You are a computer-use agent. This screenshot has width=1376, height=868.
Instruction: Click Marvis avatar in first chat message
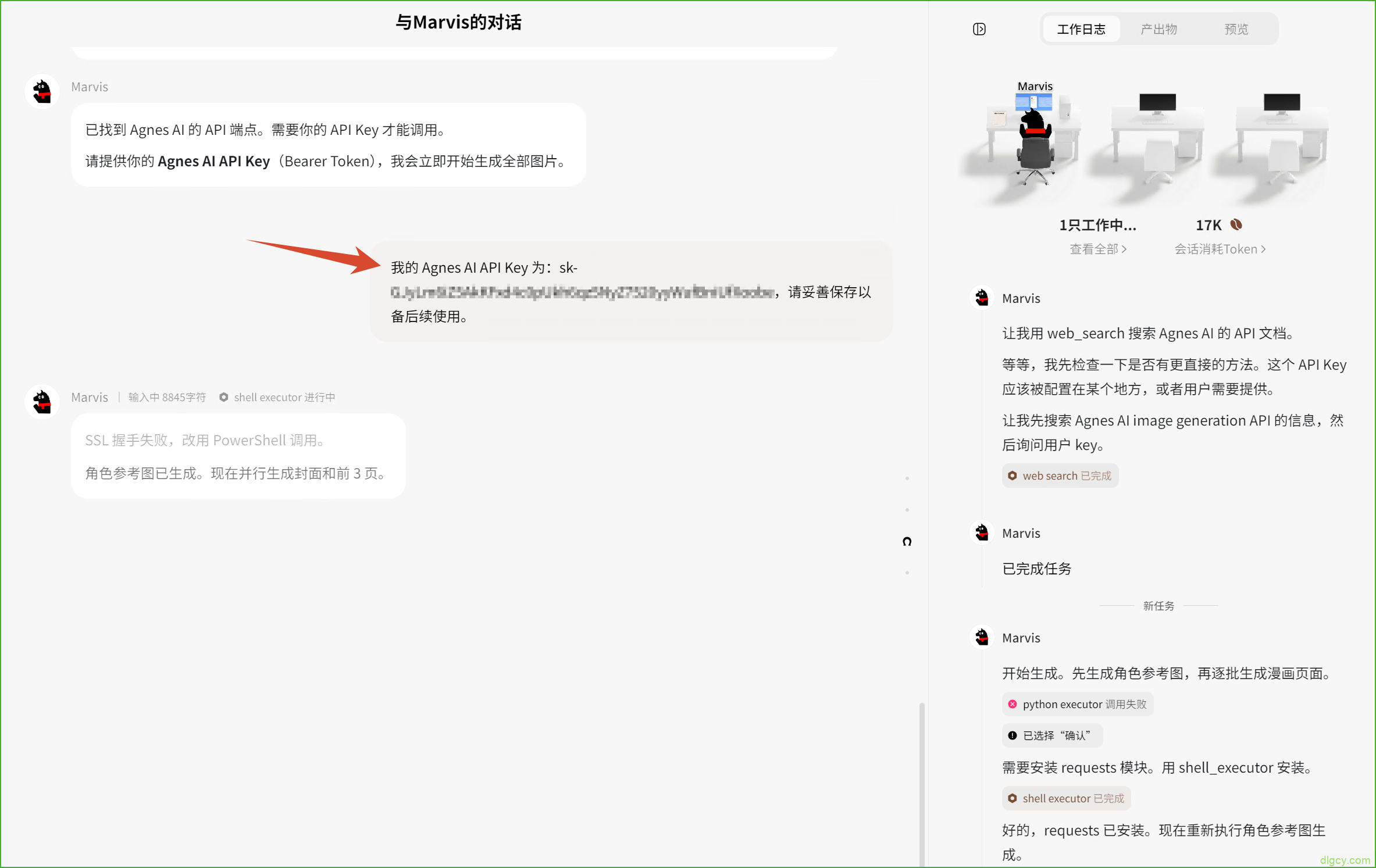click(42, 91)
